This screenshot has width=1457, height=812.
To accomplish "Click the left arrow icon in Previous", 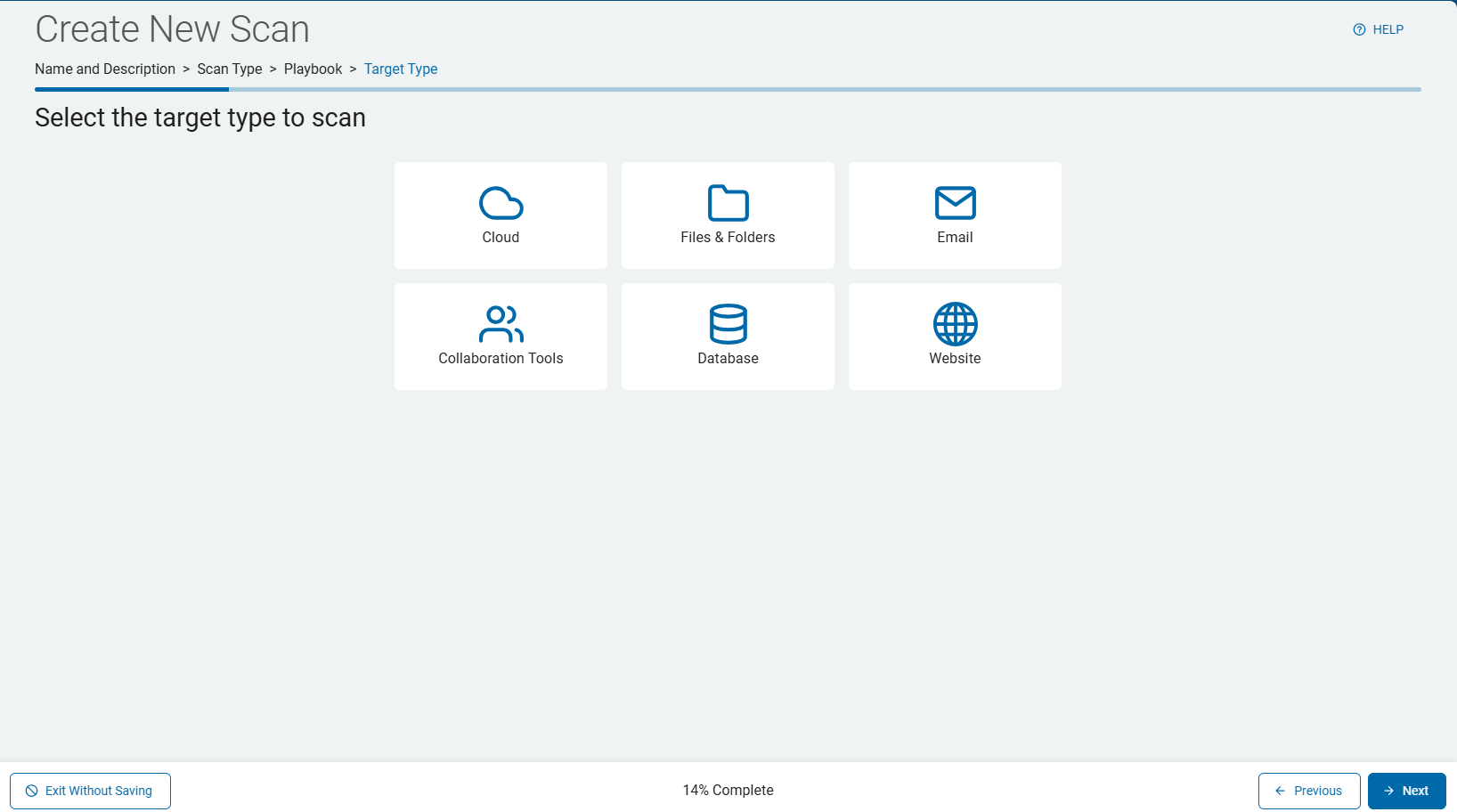I will 1280,791.
